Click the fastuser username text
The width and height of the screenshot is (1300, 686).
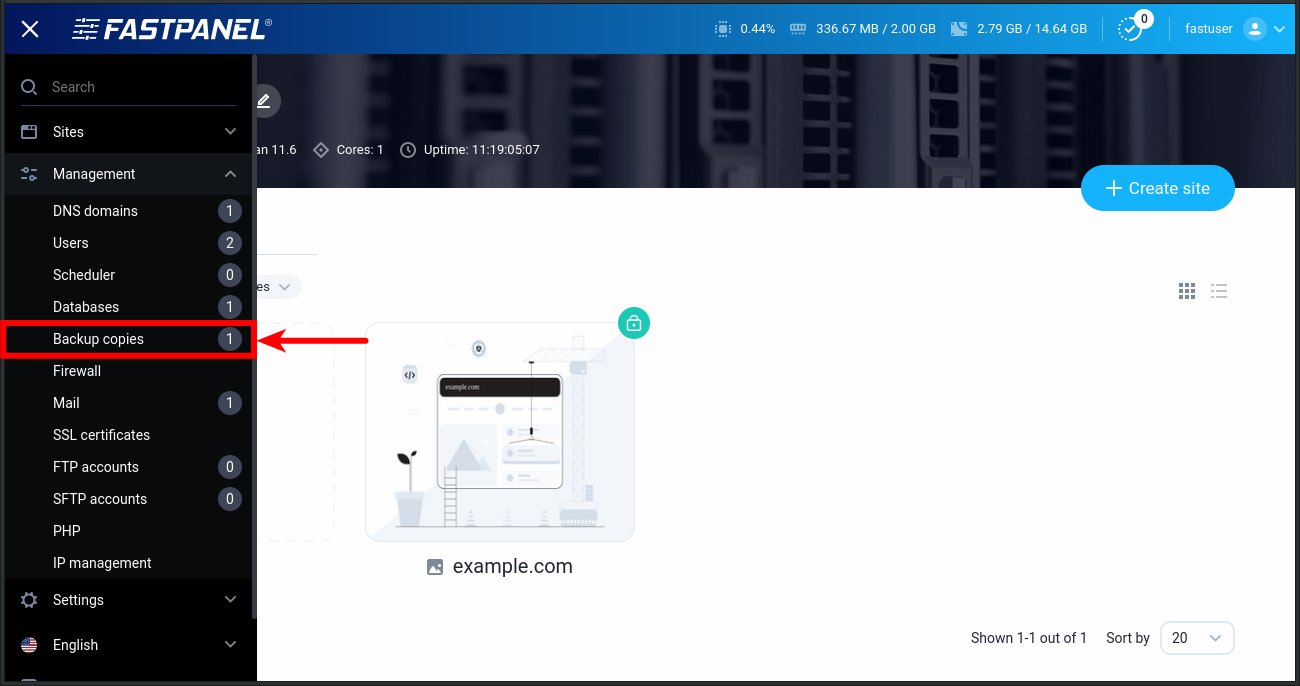point(1209,29)
